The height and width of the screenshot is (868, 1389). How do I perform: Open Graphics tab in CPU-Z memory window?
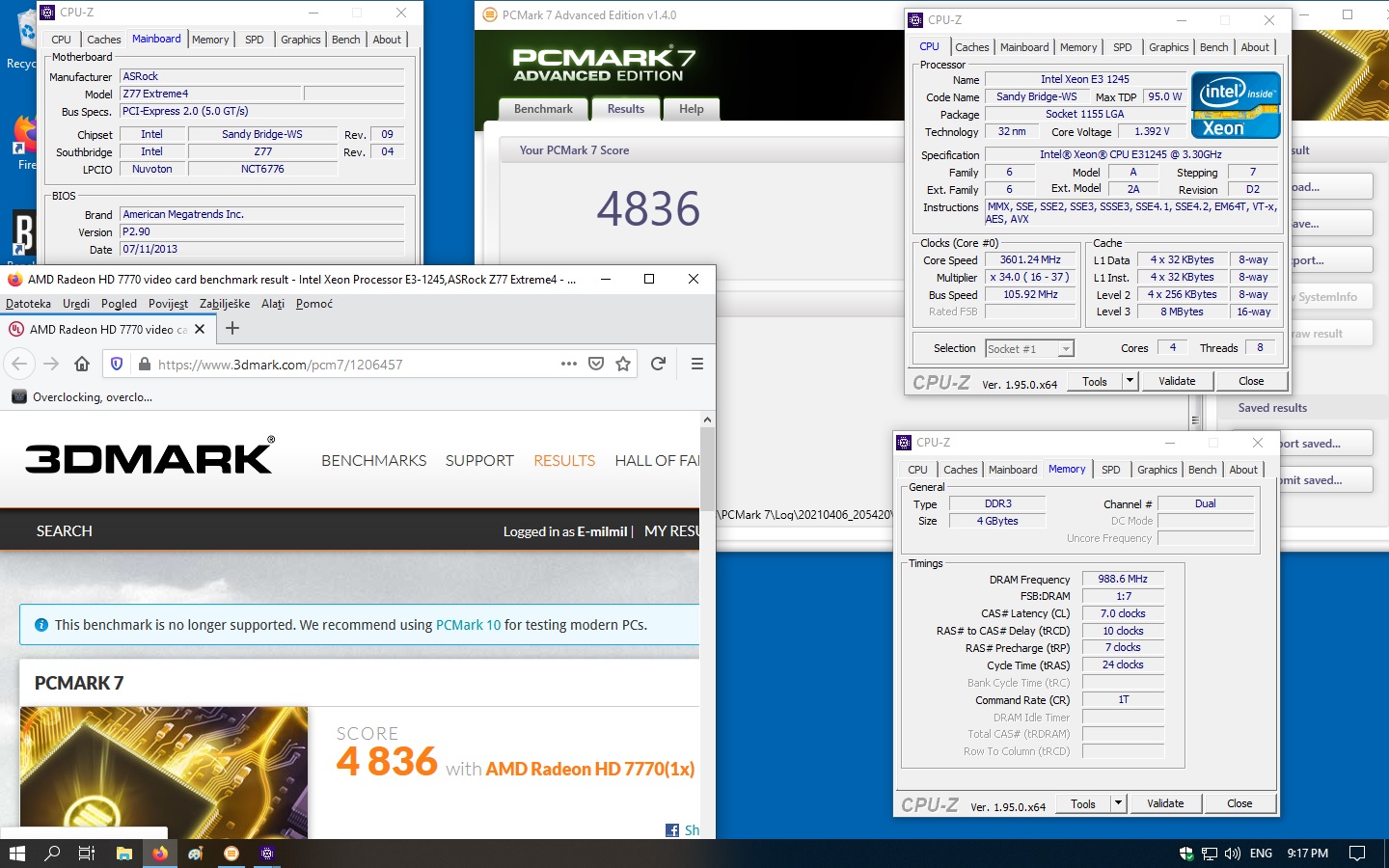pos(1157,470)
